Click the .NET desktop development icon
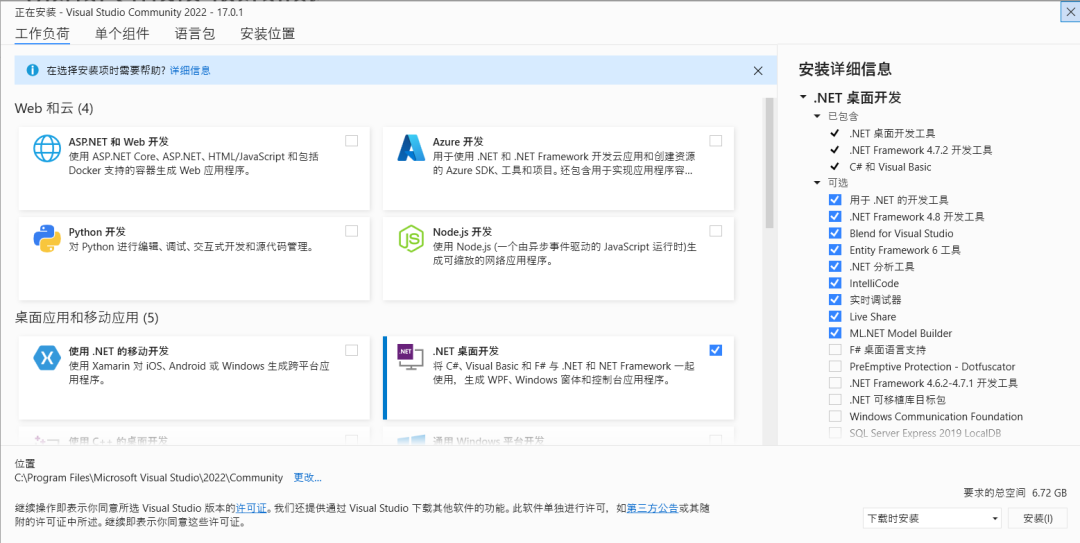Screen dimensions: 1080x543 tap(411, 357)
